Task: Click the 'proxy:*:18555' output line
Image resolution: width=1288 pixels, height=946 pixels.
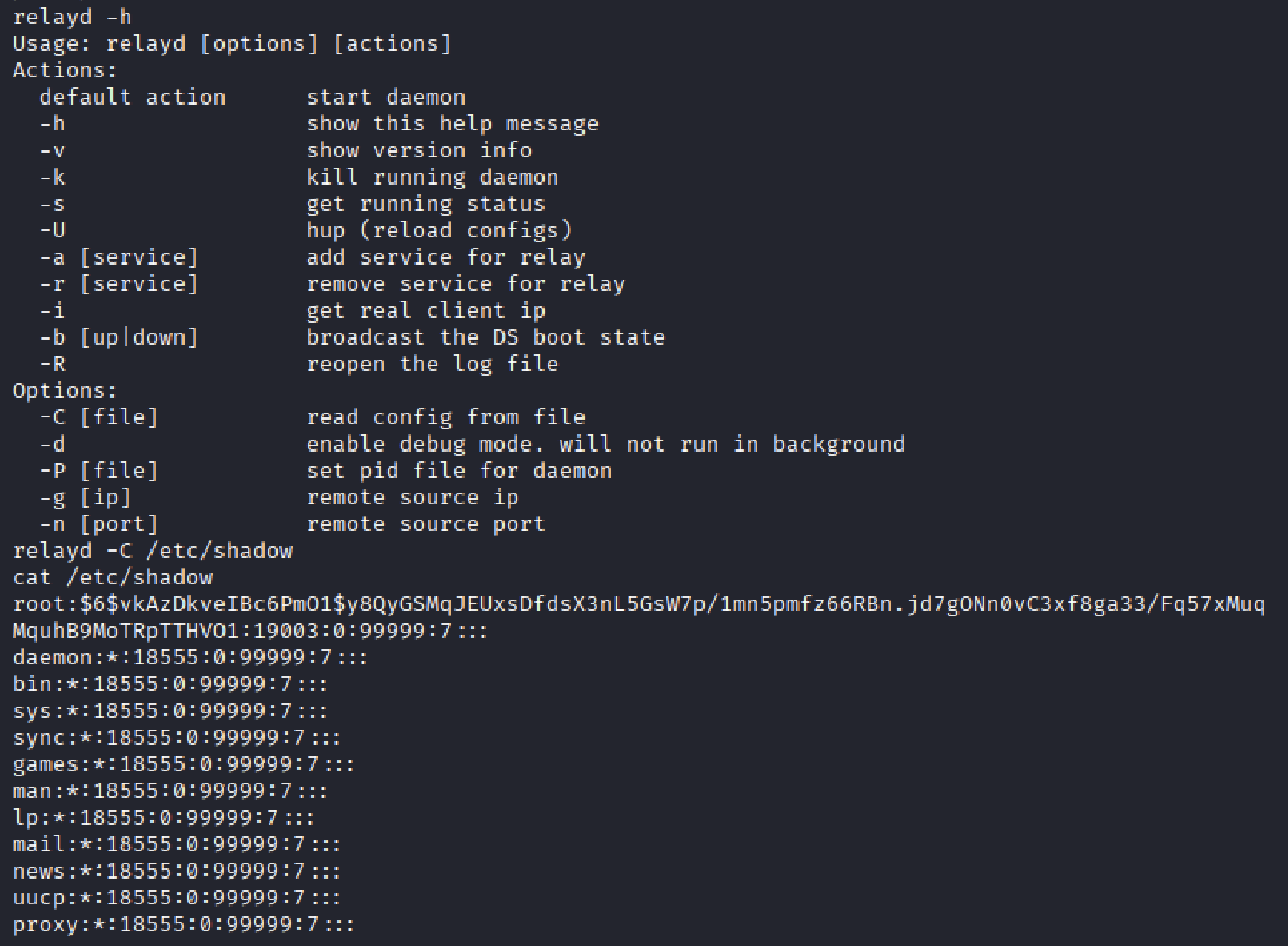Action: (x=183, y=924)
